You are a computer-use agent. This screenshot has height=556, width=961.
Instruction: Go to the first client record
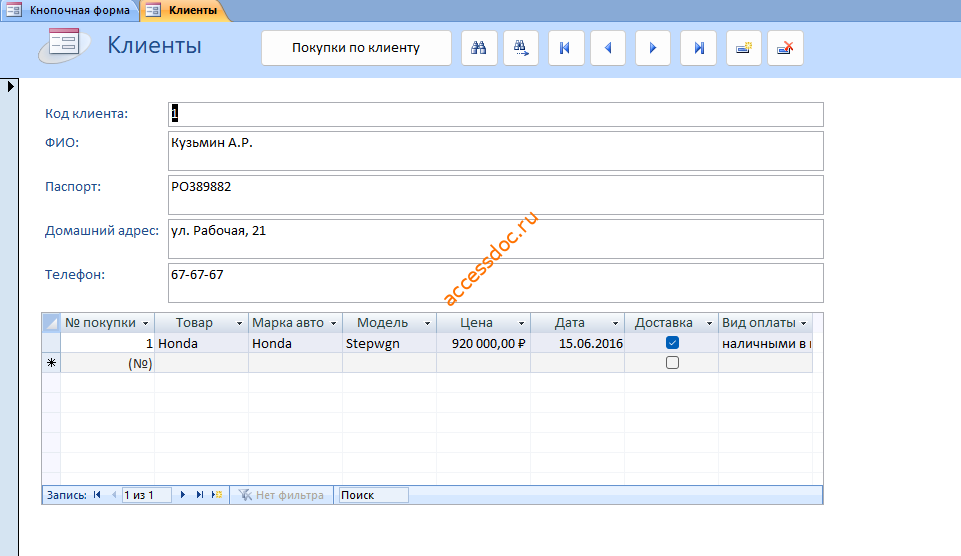(566, 48)
